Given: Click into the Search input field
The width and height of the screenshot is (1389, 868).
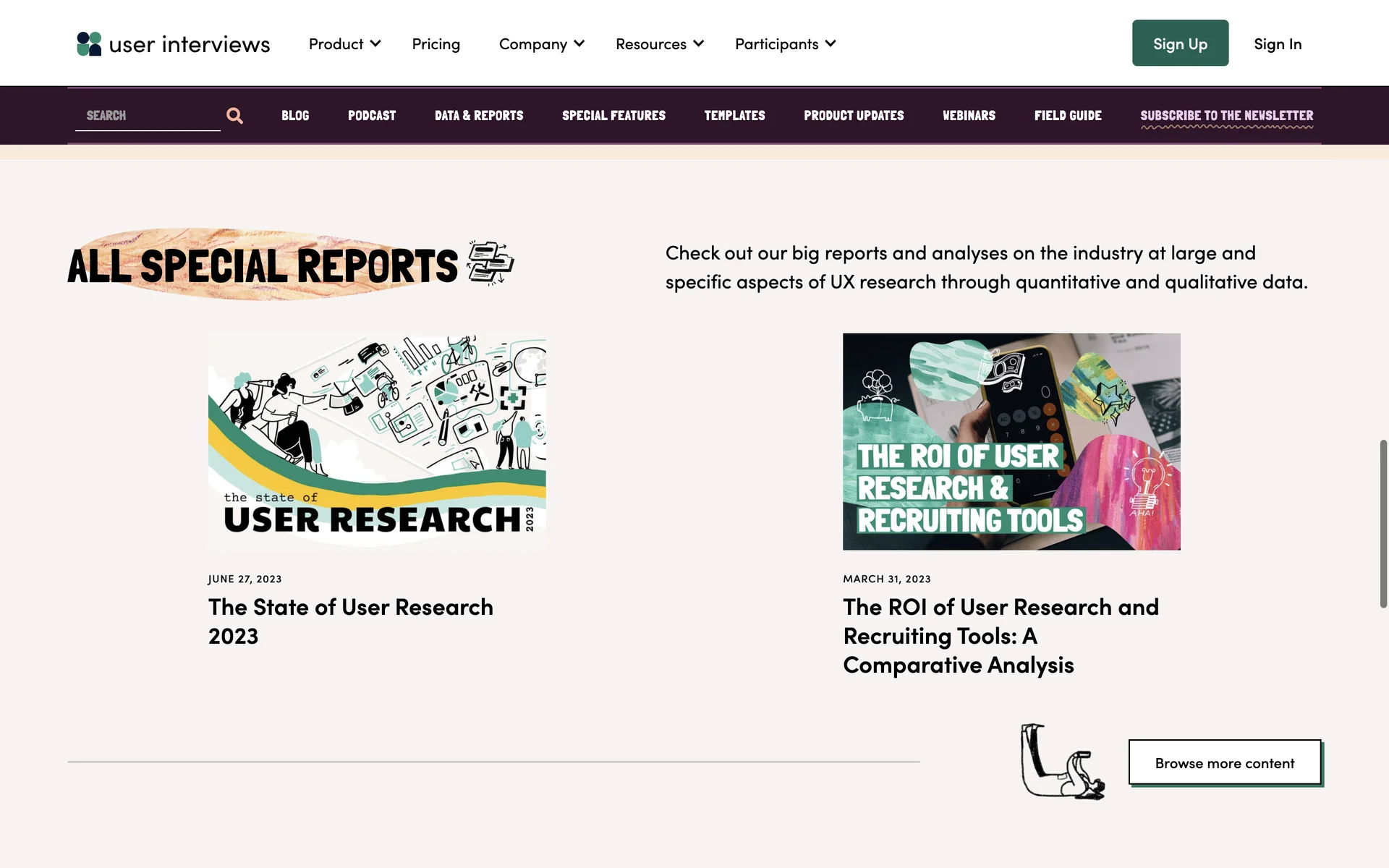Looking at the screenshot, I should click(x=148, y=116).
